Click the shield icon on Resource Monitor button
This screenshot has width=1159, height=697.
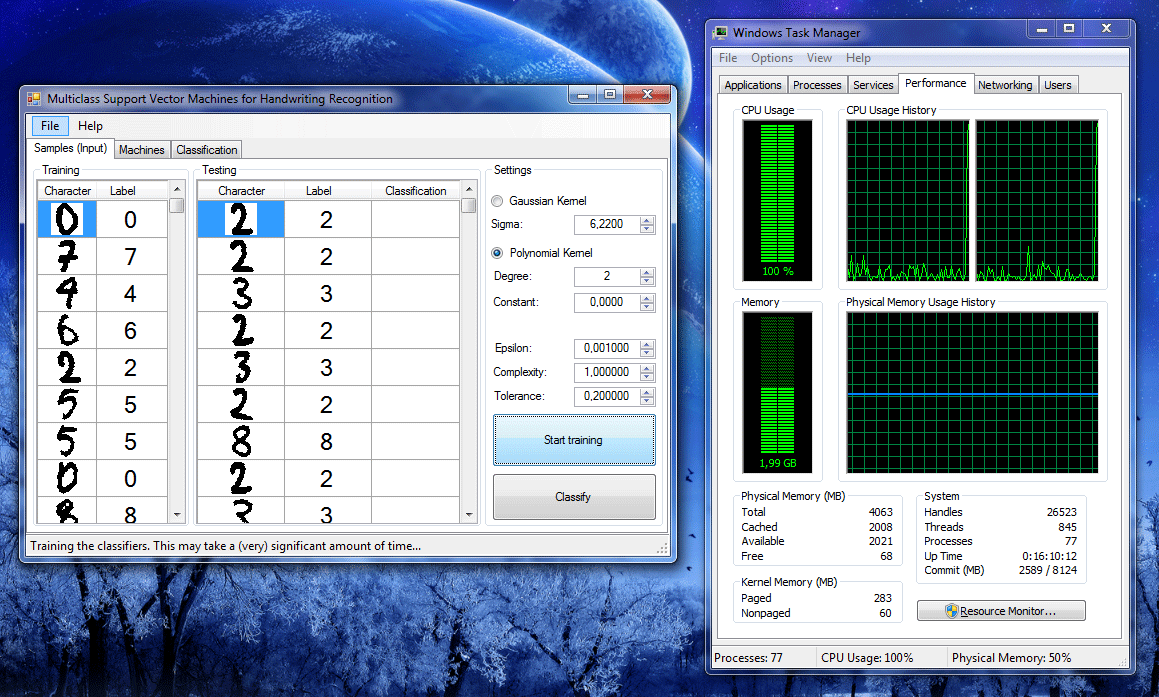pyautogui.click(x=951, y=611)
